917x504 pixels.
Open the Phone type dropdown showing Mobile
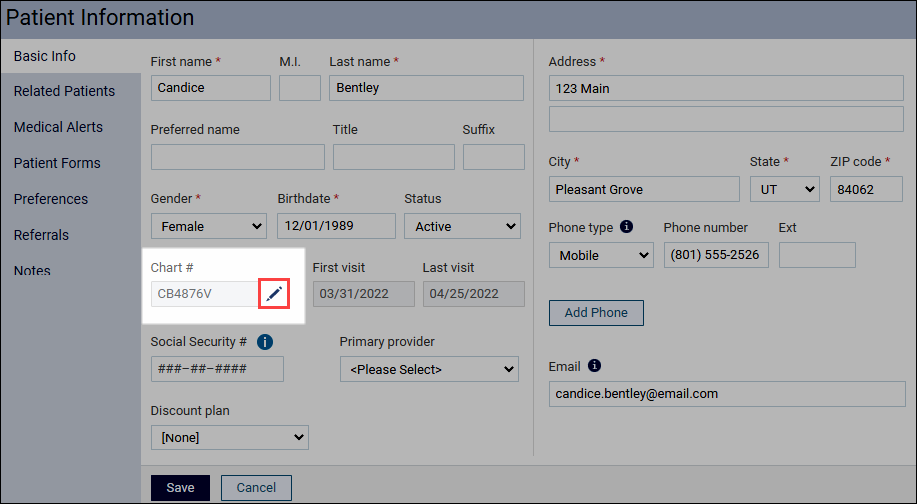[x=601, y=256]
